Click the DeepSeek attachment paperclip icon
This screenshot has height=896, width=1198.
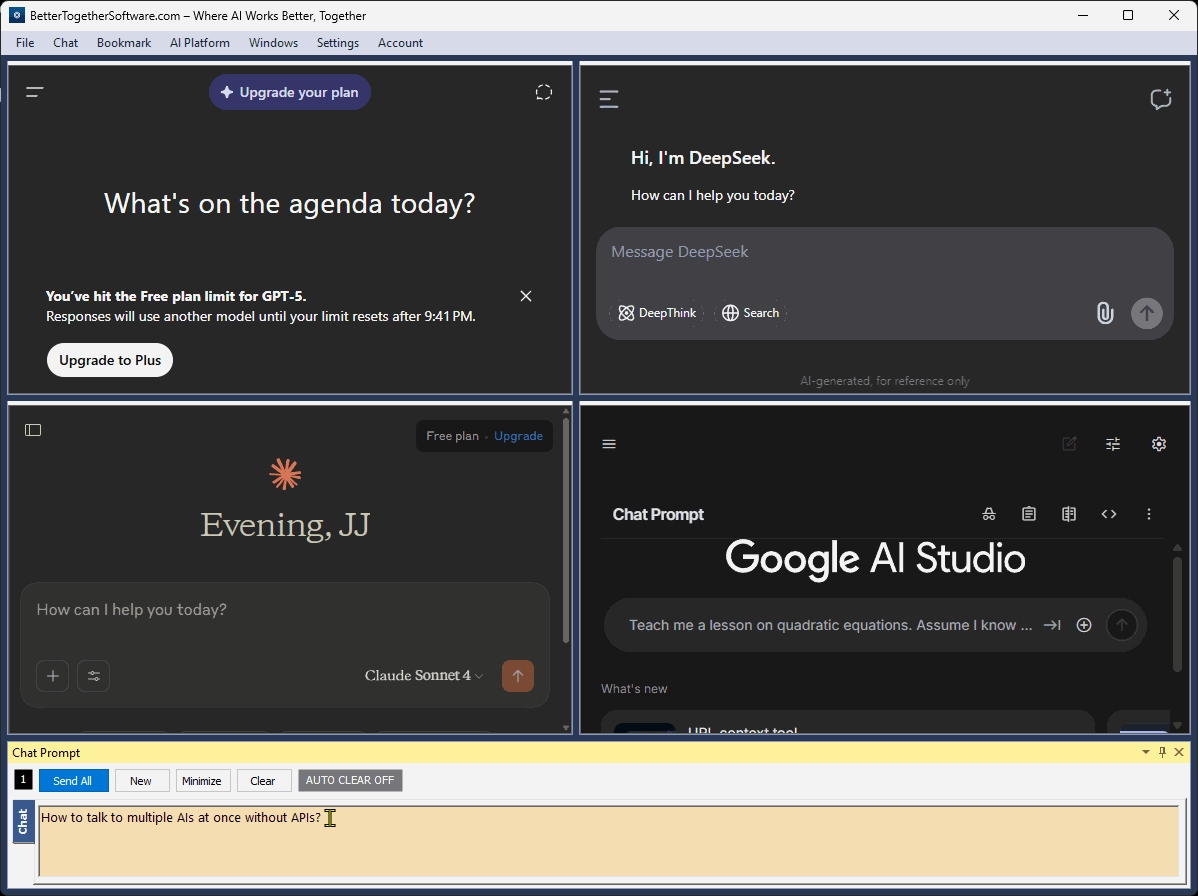(1105, 313)
